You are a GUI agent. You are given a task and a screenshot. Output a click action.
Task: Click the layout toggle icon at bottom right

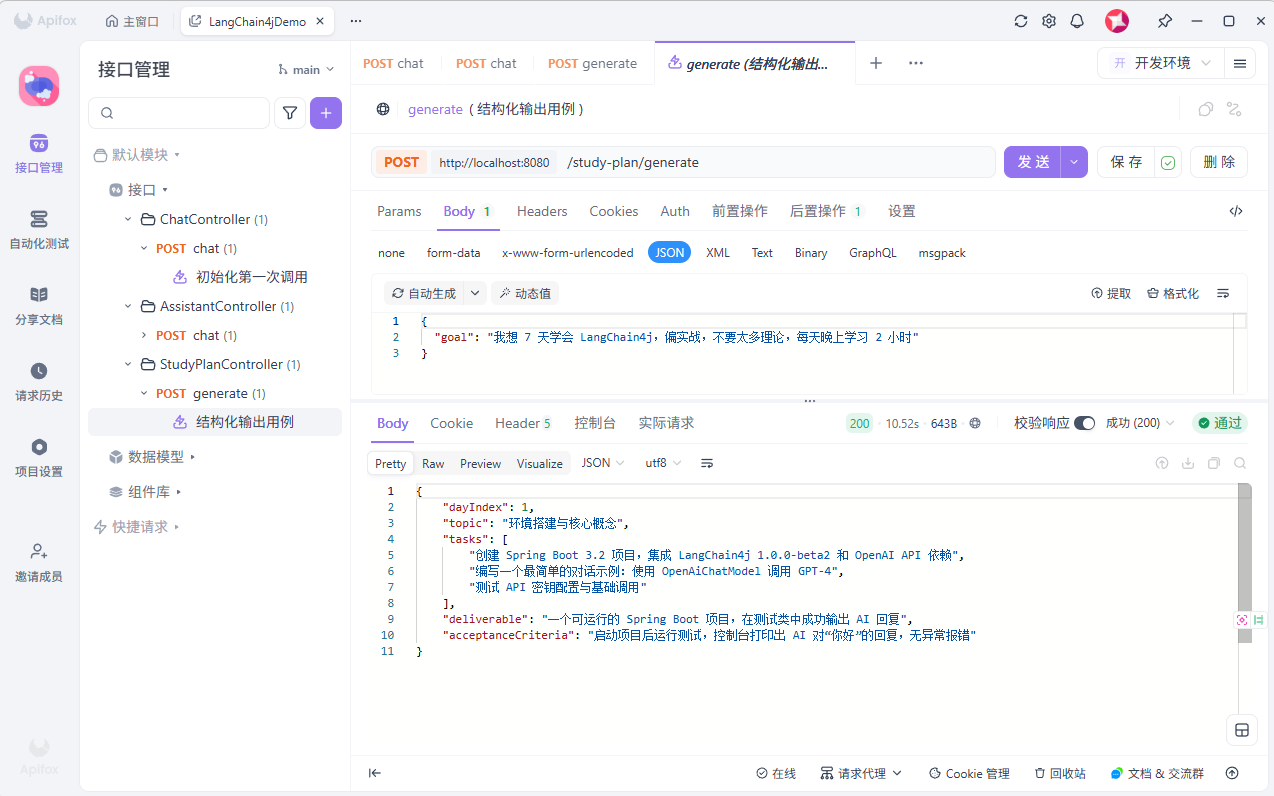pyautogui.click(x=1242, y=730)
